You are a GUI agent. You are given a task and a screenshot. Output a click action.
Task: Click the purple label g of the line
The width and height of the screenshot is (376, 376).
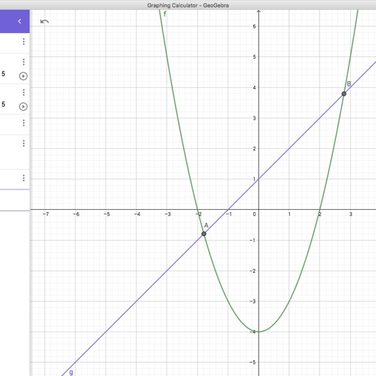tap(71, 373)
